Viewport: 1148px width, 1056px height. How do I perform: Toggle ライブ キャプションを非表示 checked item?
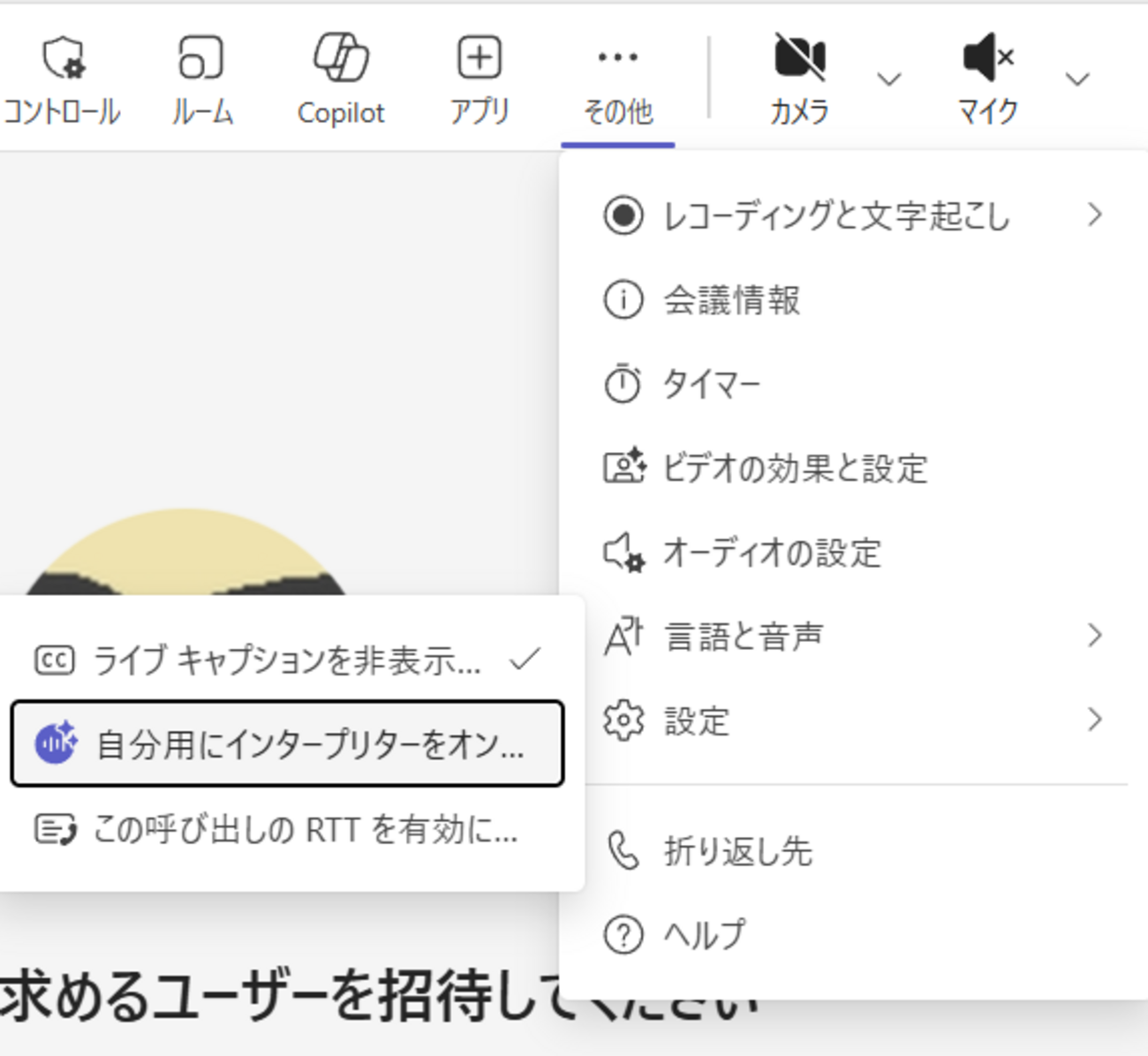click(x=288, y=660)
